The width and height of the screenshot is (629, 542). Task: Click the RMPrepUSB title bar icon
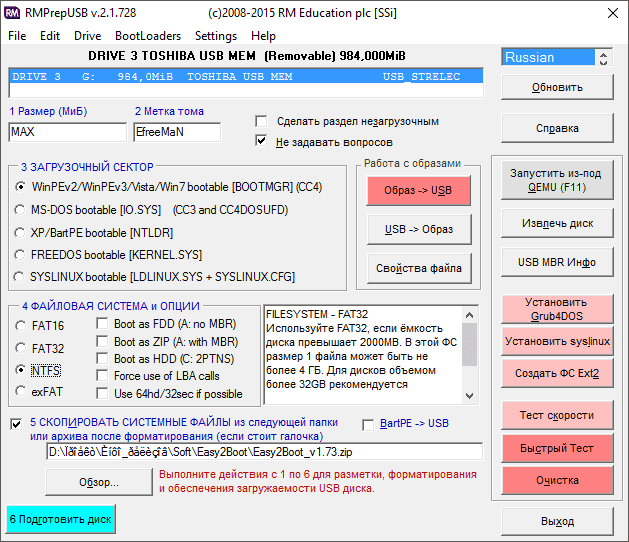tap(12, 12)
